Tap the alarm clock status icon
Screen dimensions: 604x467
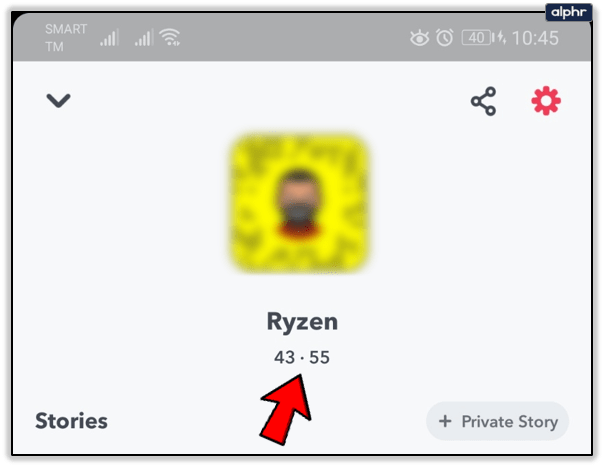445,38
